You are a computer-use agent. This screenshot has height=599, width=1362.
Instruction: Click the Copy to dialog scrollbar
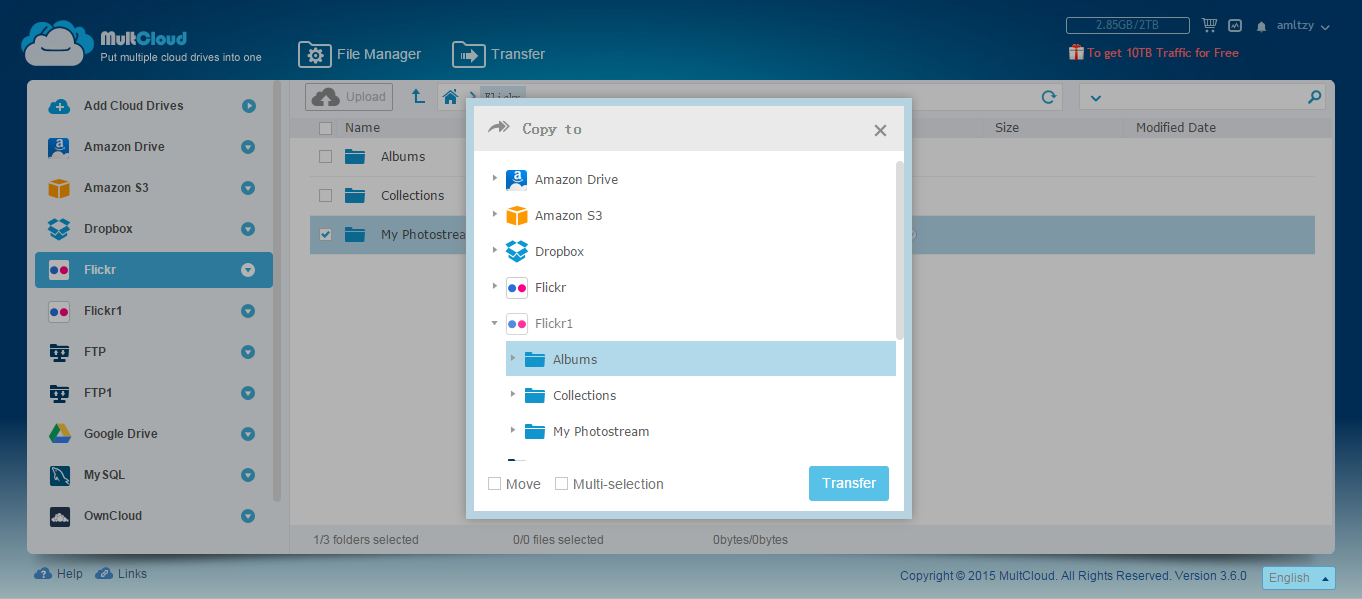coord(900,250)
